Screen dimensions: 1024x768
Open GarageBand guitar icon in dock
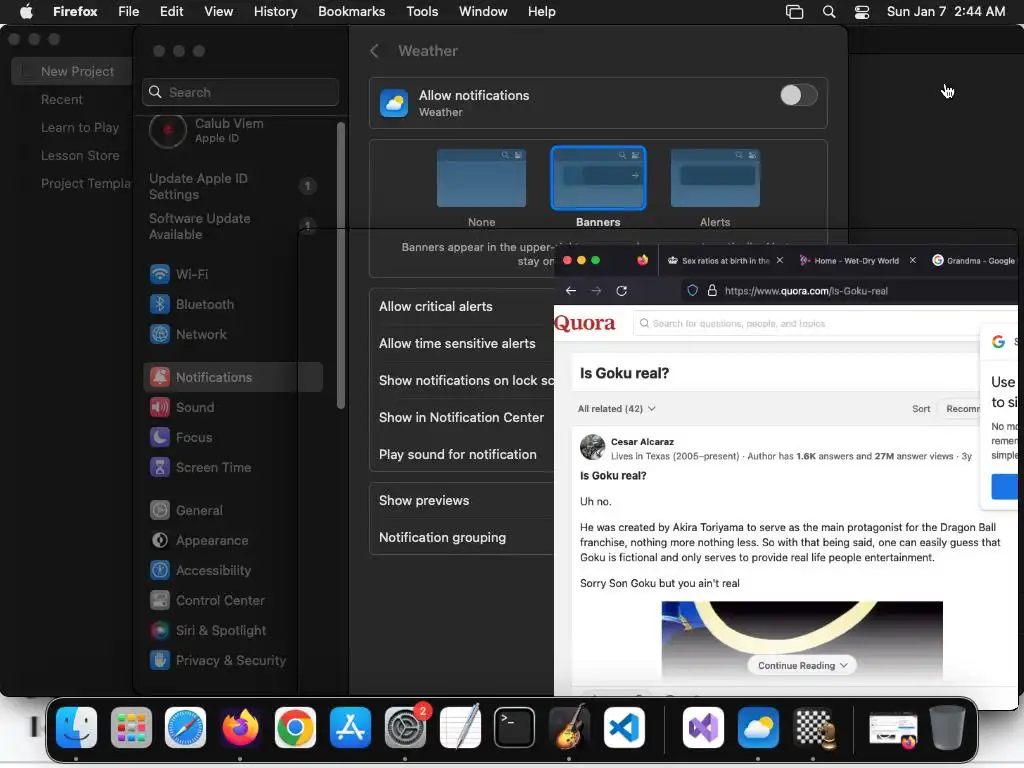coord(569,728)
